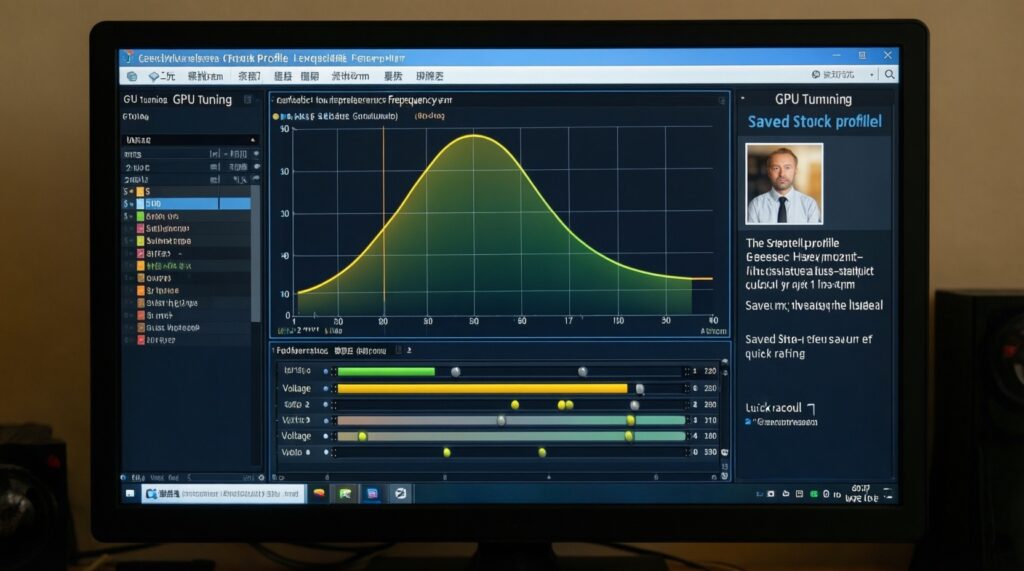Click the profile photo thumbnail
This screenshot has width=1024, height=571.
[784, 183]
